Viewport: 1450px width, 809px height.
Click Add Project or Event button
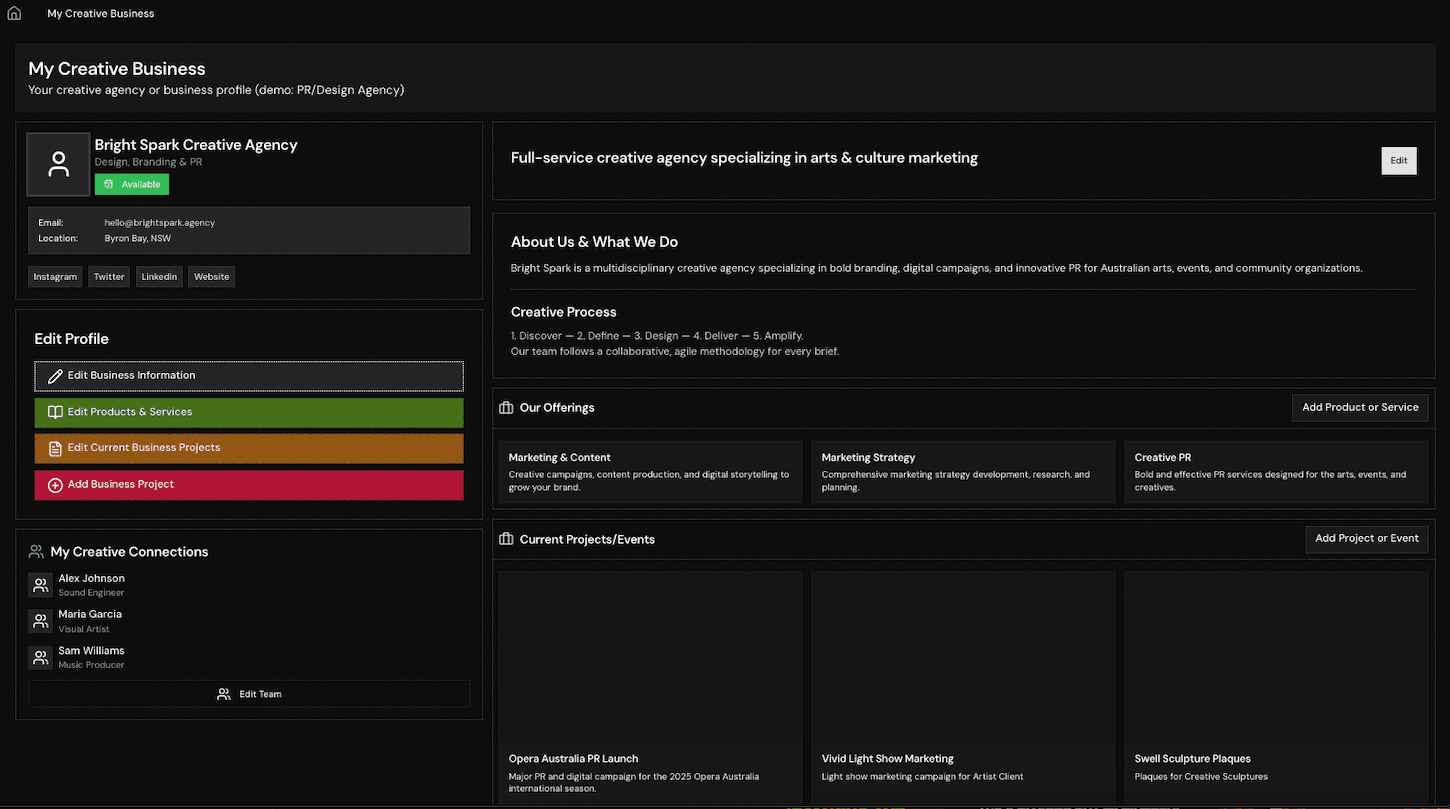point(1367,539)
